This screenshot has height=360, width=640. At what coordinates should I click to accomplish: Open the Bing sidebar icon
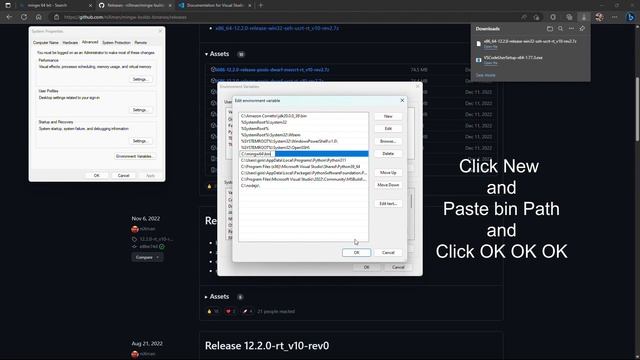(x=631, y=17)
